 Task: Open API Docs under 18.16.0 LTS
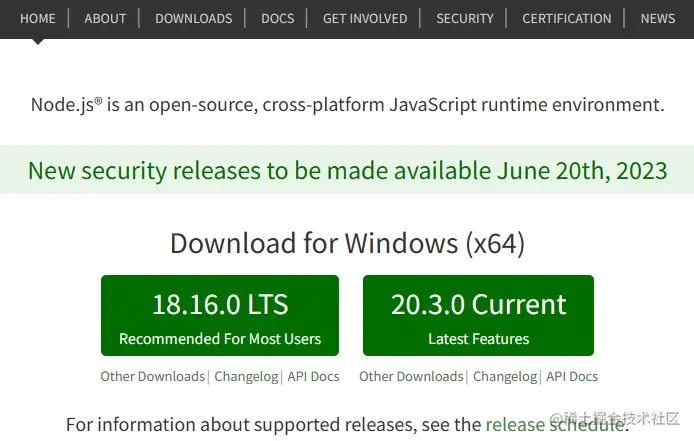tap(313, 376)
